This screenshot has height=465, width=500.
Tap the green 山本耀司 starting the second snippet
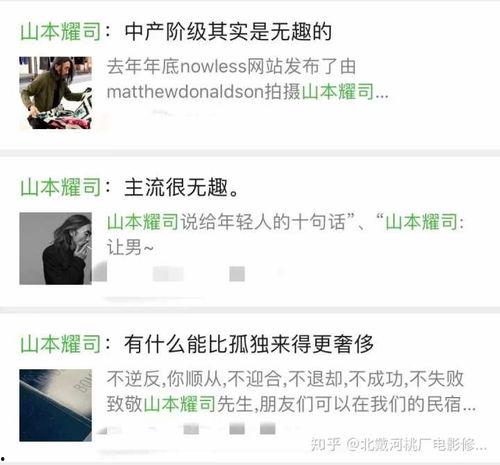143,222
